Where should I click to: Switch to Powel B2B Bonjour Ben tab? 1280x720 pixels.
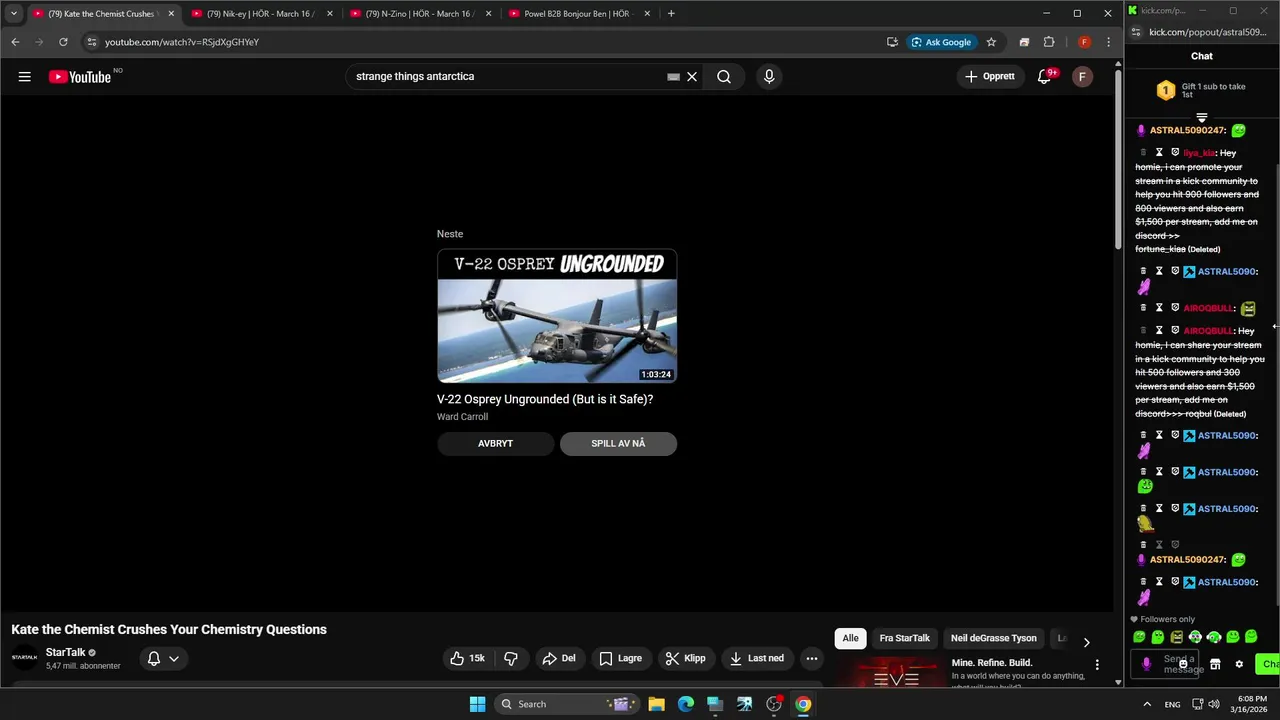(578, 14)
